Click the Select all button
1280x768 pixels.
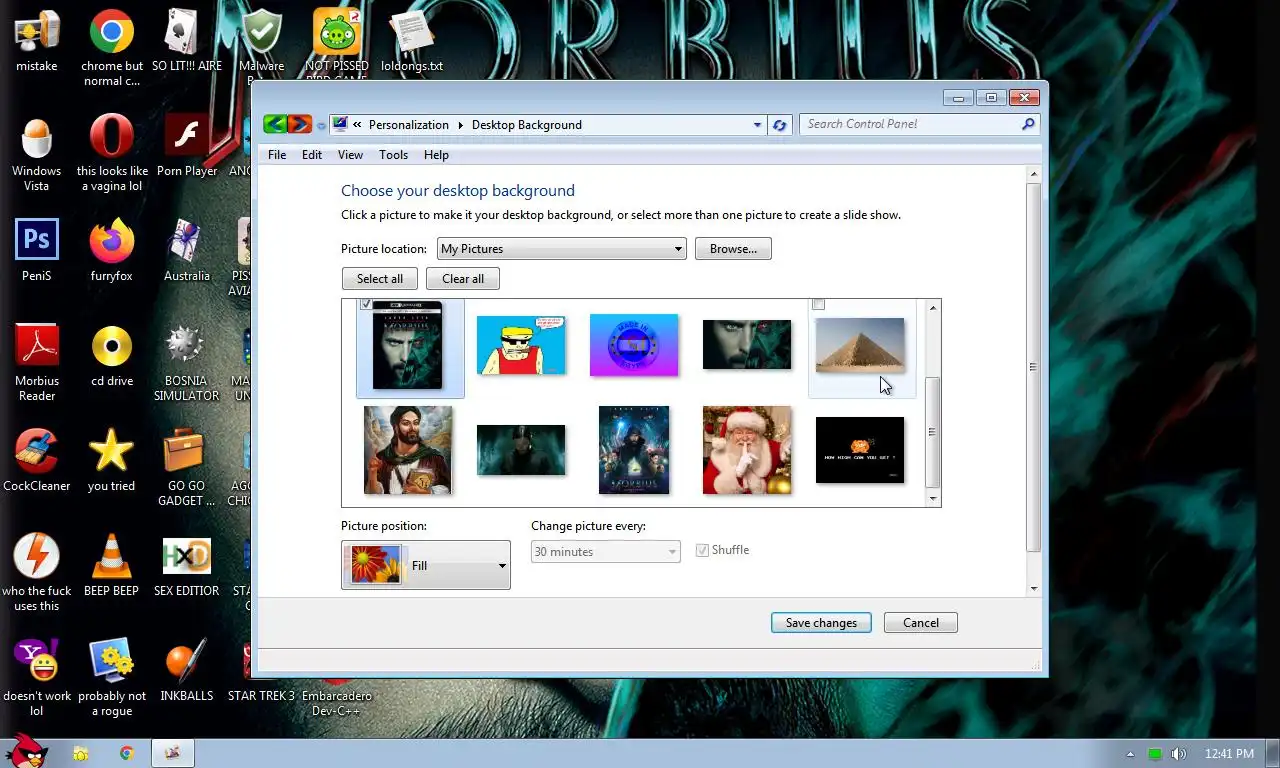pos(380,279)
